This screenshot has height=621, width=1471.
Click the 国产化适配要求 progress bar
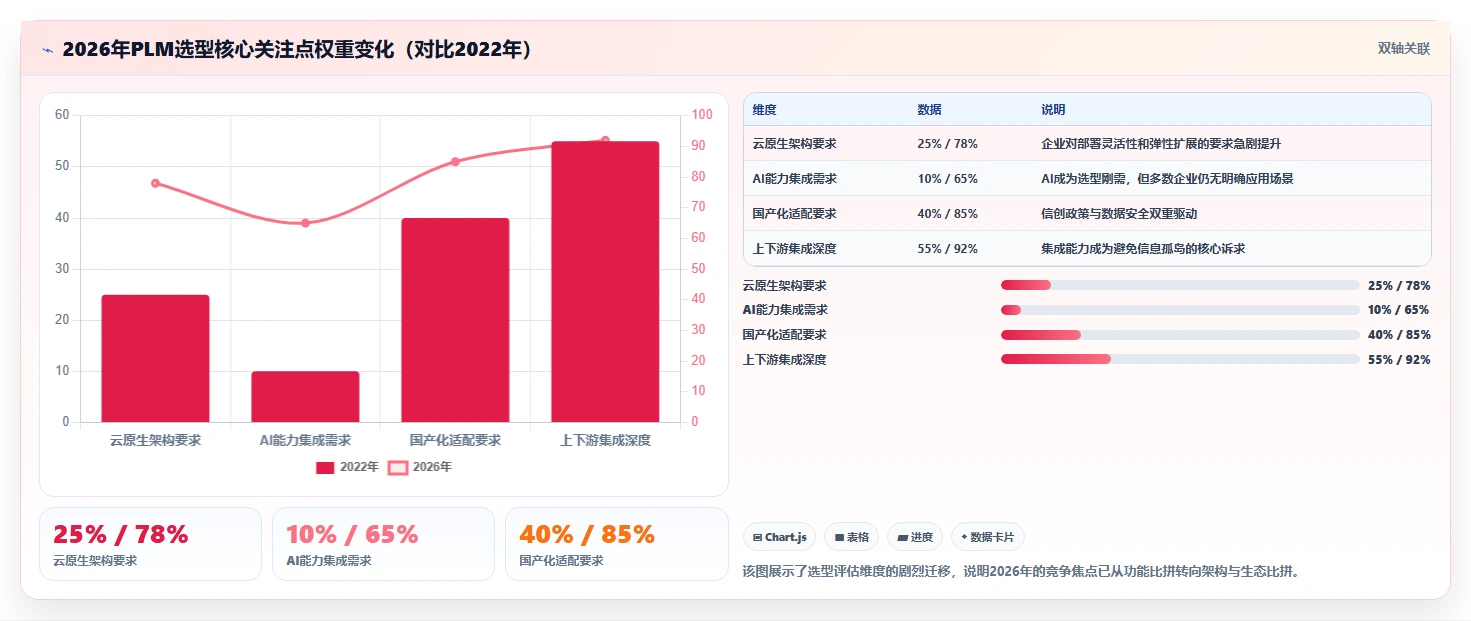pos(1180,334)
